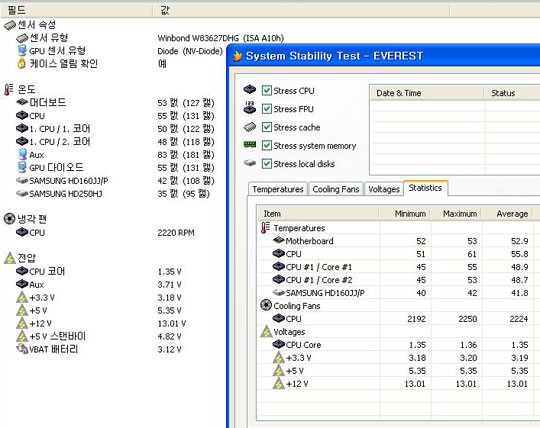
Task: Toggle Stress local disks checkbox
Action: (x=267, y=164)
